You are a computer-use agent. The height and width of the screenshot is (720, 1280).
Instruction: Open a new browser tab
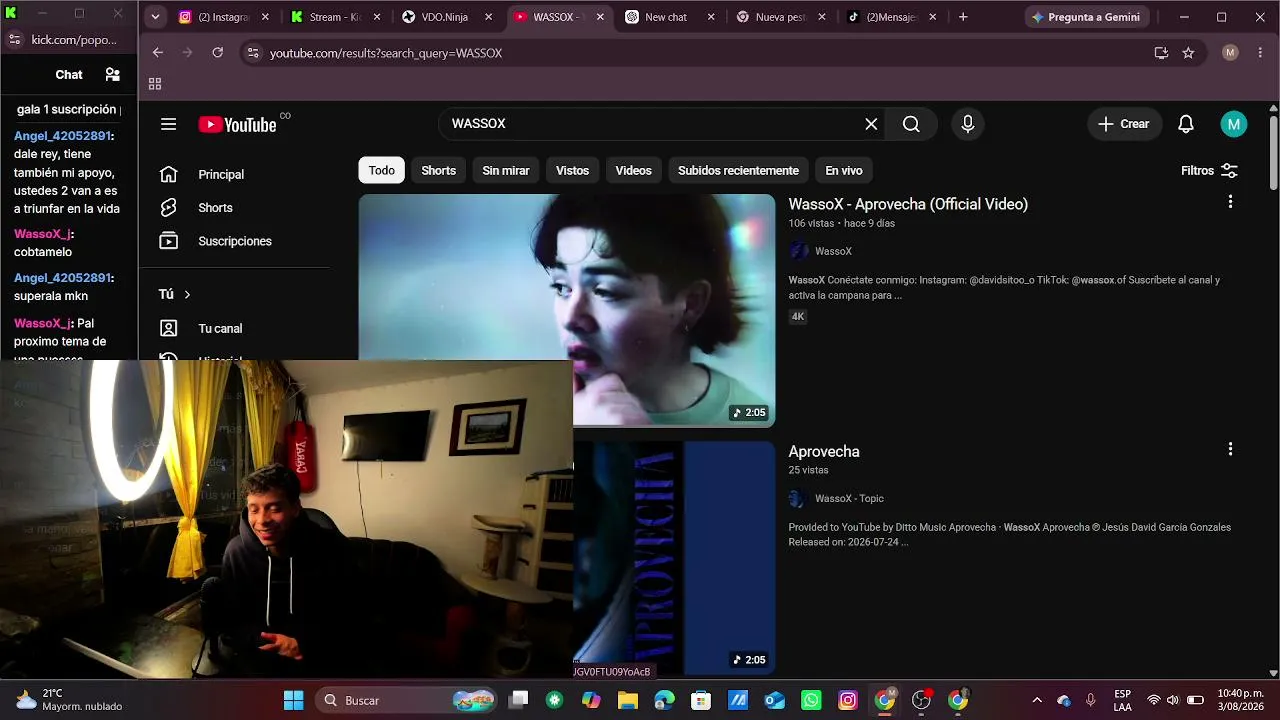(x=963, y=17)
